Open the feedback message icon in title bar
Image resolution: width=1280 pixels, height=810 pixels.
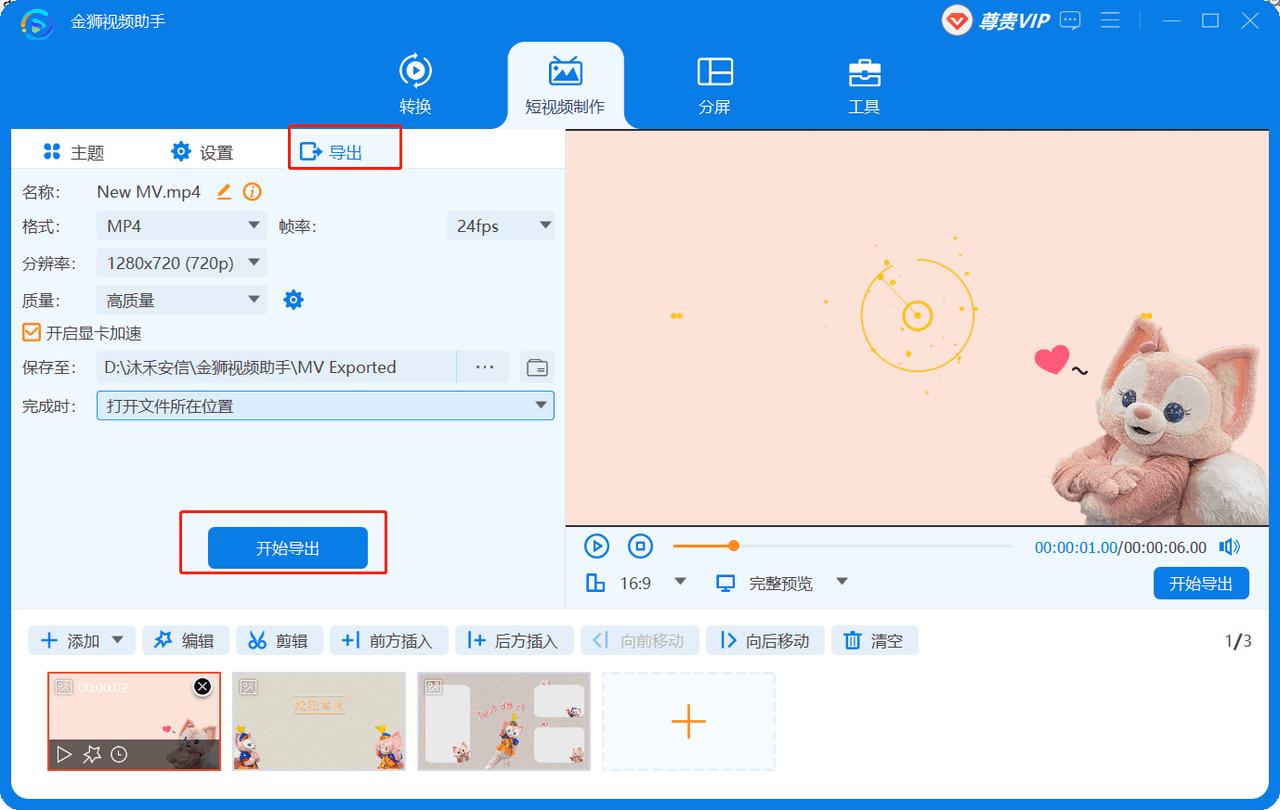[1070, 20]
